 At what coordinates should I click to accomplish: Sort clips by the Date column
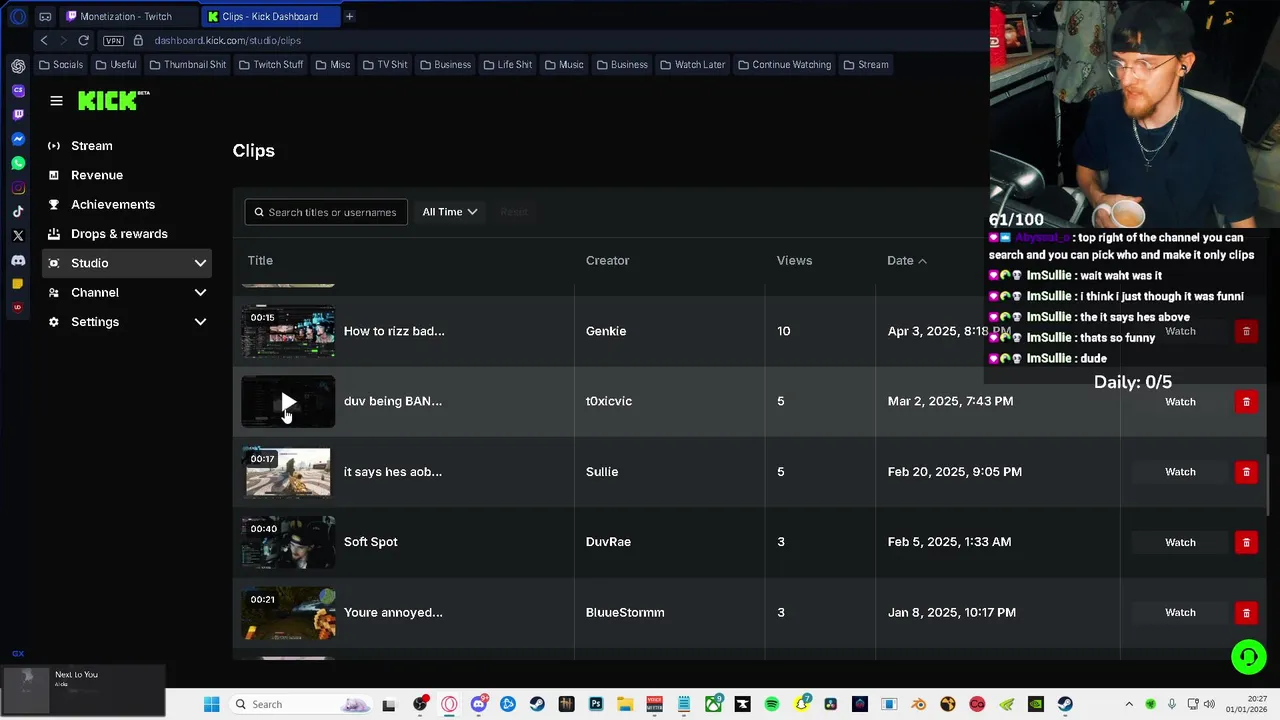[x=907, y=261]
